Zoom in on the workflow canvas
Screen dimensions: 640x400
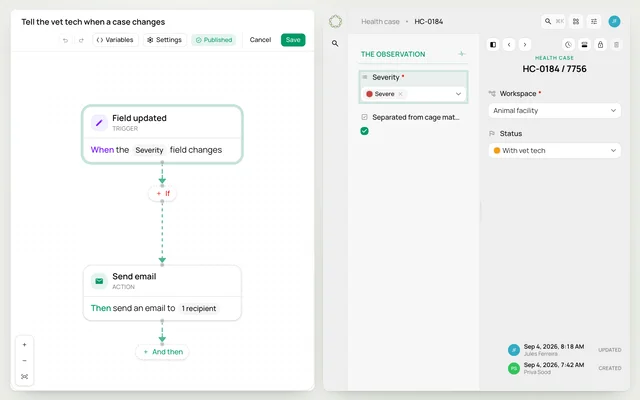[x=24, y=345]
